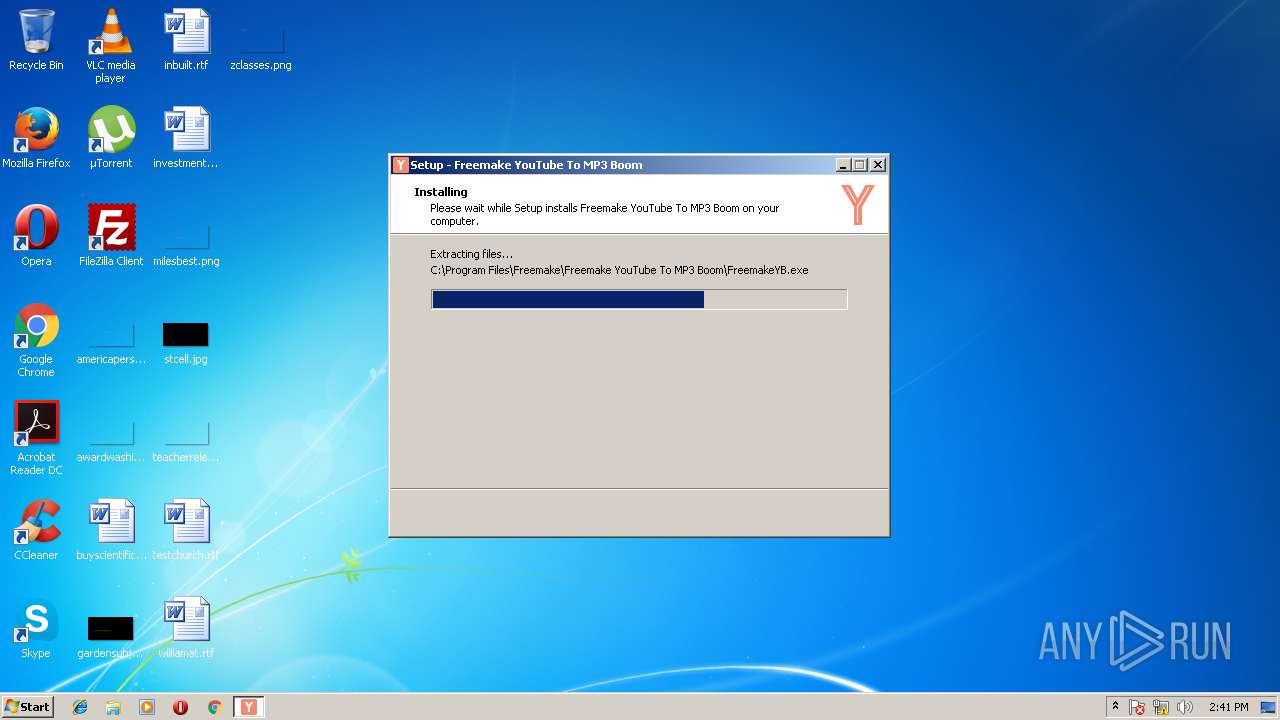Click the 'Extracting files...' status text
This screenshot has width=1280, height=720.
click(471, 254)
